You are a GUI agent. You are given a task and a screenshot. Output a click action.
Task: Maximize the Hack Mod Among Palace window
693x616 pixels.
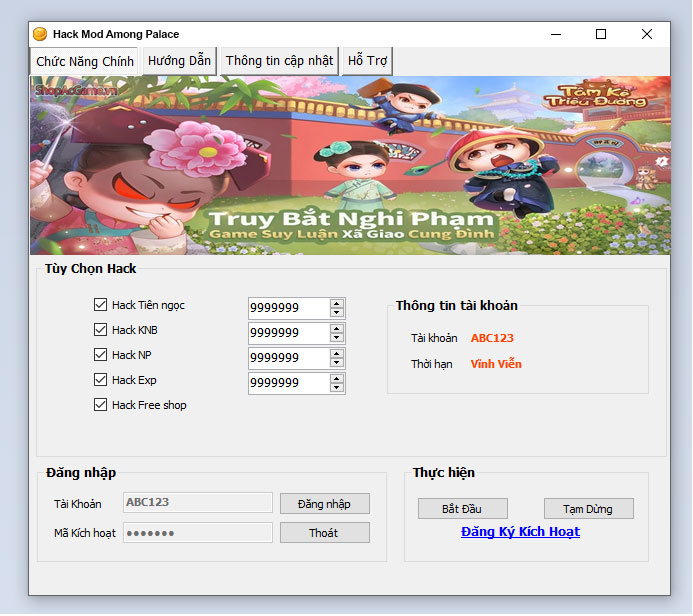point(601,34)
